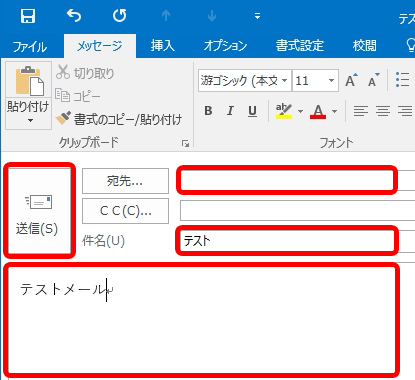Switch to the 挿入 tab
This screenshot has width=415, height=380.
(x=162, y=45)
